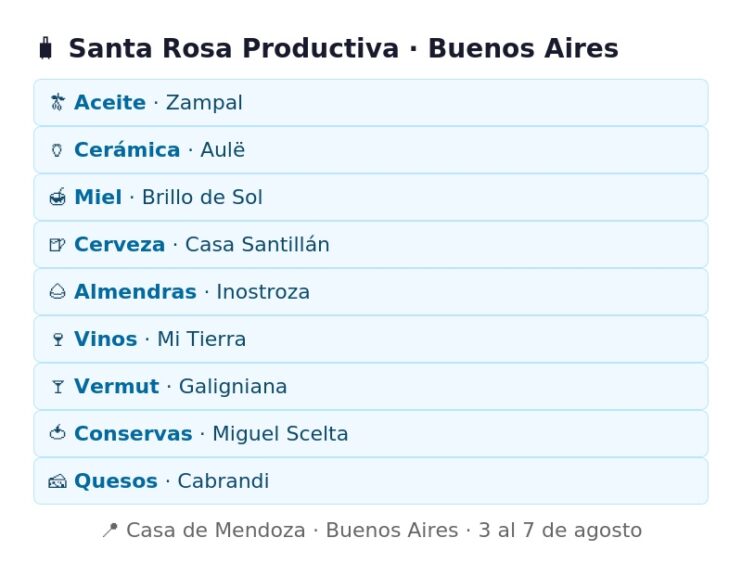Click the Vinos bold label
Image resolution: width=742 pixels, height=576 pixels.
[x=106, y=339]
